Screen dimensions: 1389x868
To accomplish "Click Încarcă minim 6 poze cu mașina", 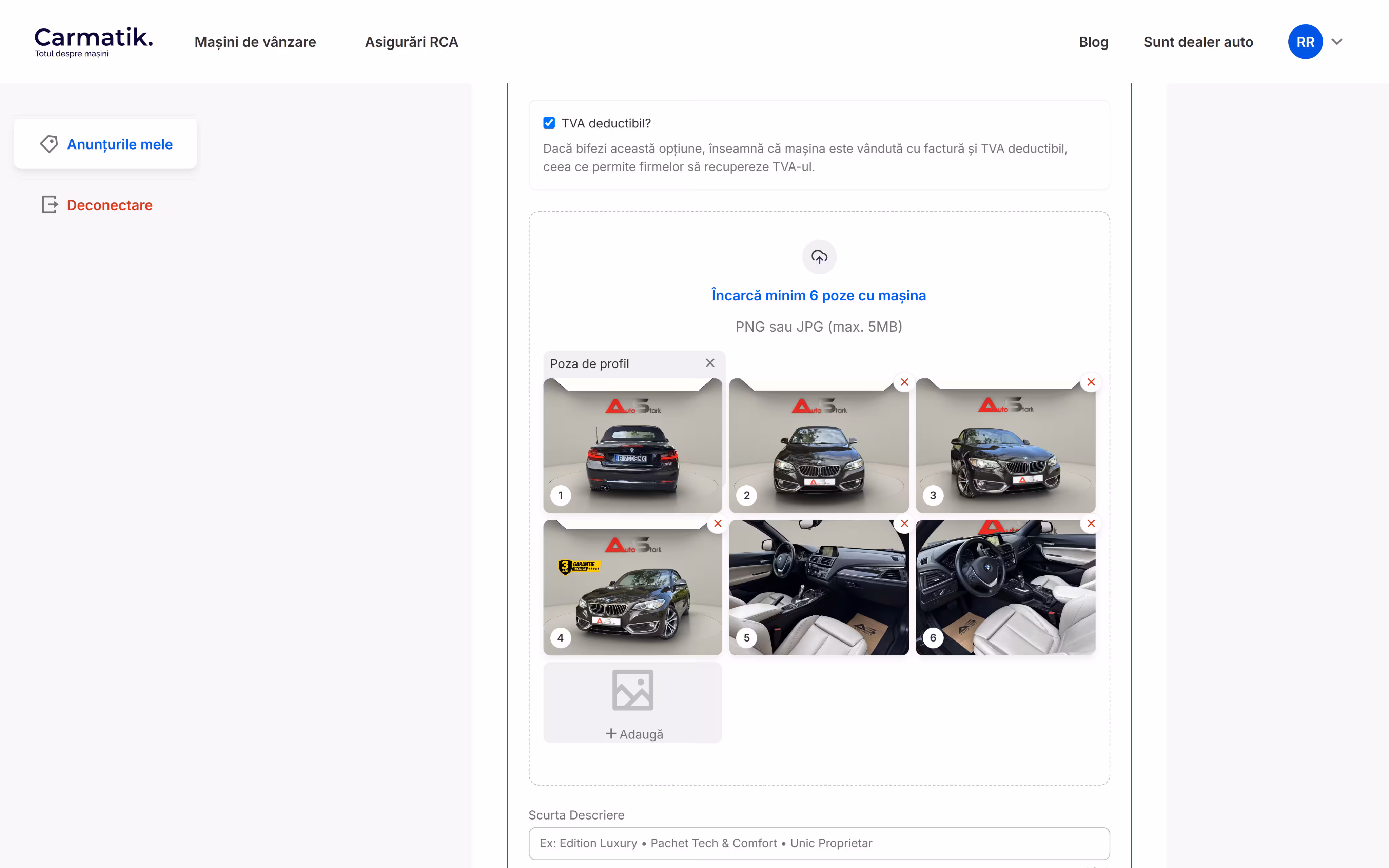I will (x=819, y=295).
